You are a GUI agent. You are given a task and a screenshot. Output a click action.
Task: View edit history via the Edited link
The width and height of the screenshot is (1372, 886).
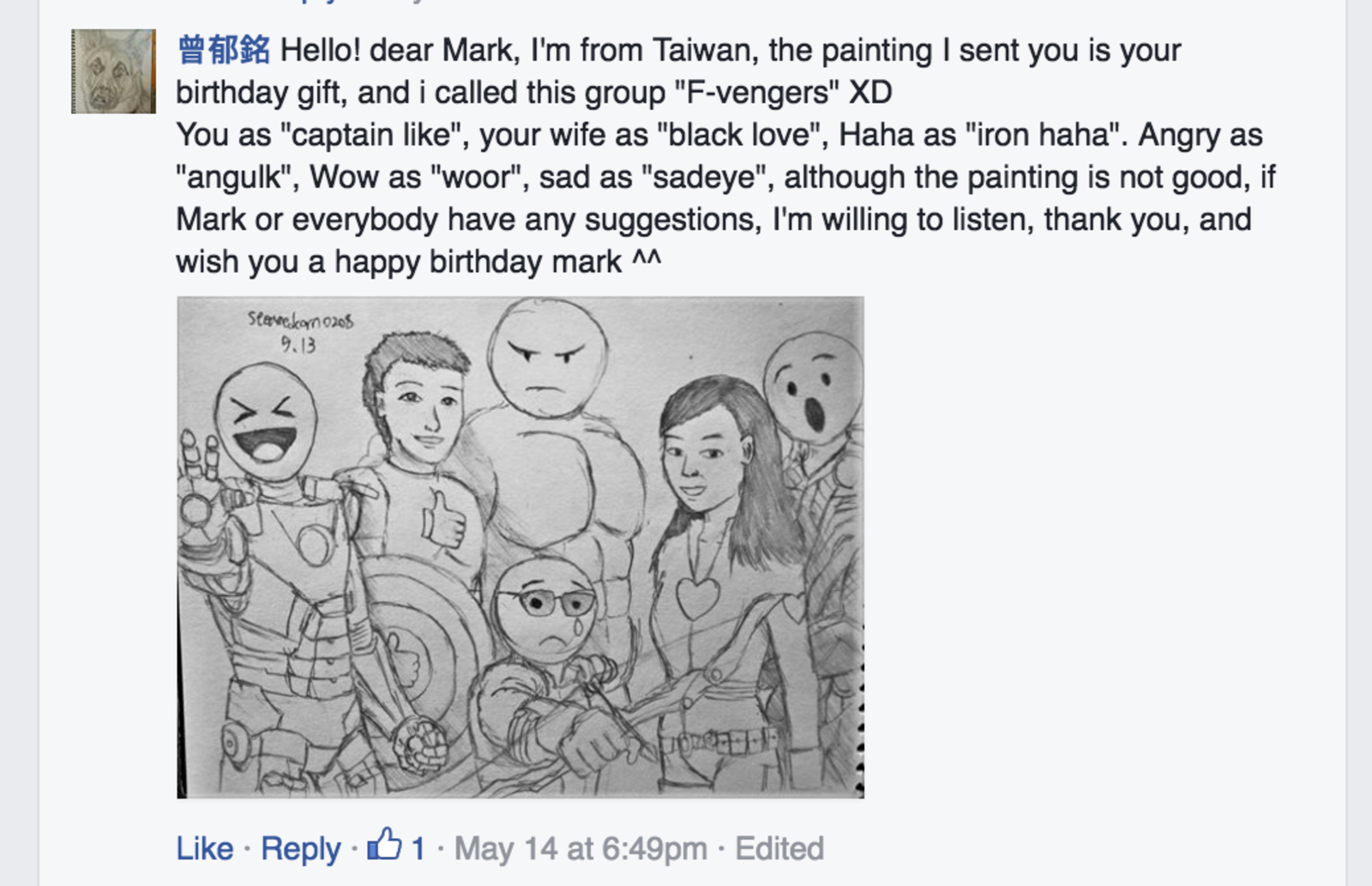[x=779, y=848]
